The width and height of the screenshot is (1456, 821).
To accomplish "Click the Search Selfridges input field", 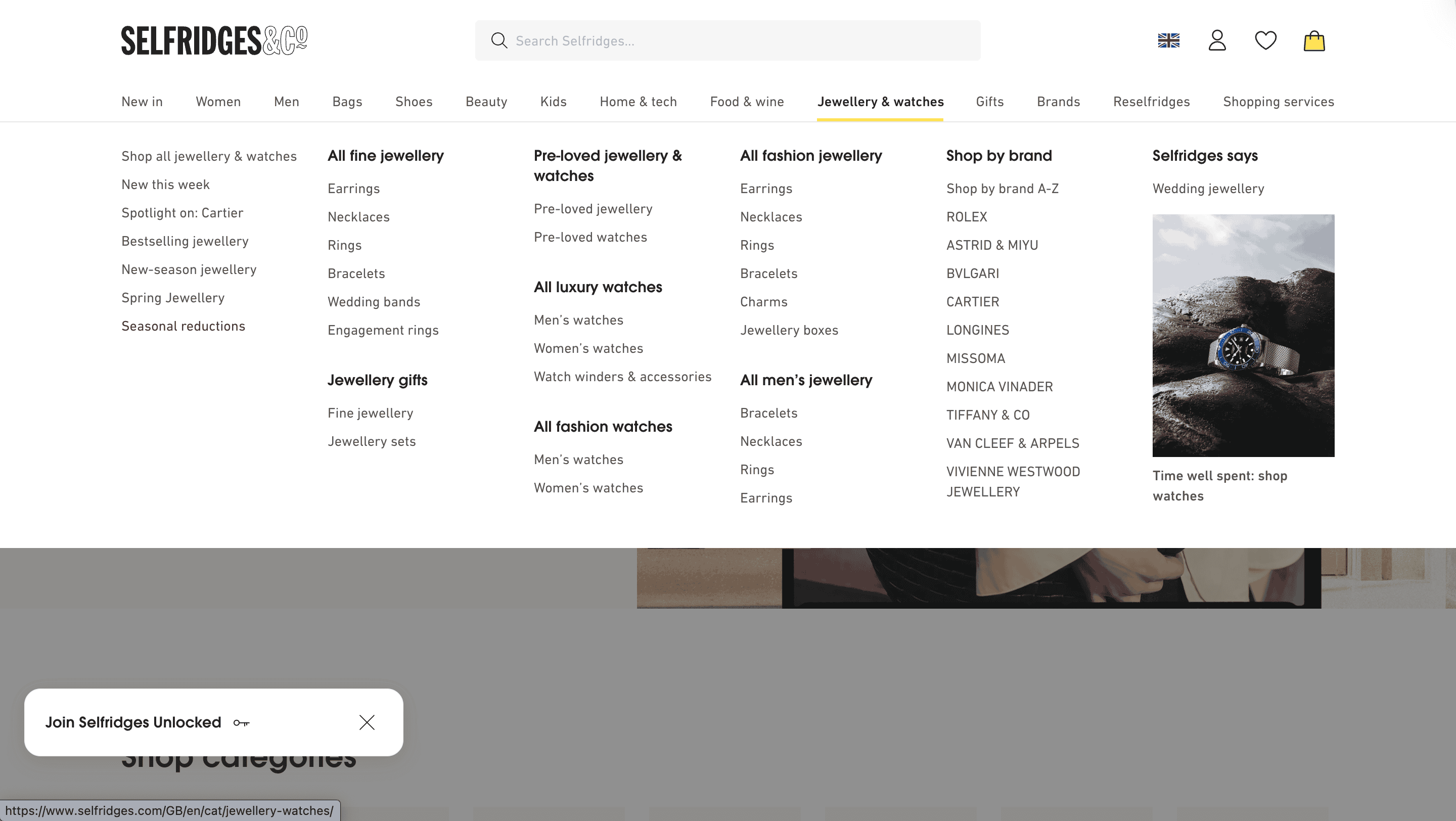I will [735, 40].
